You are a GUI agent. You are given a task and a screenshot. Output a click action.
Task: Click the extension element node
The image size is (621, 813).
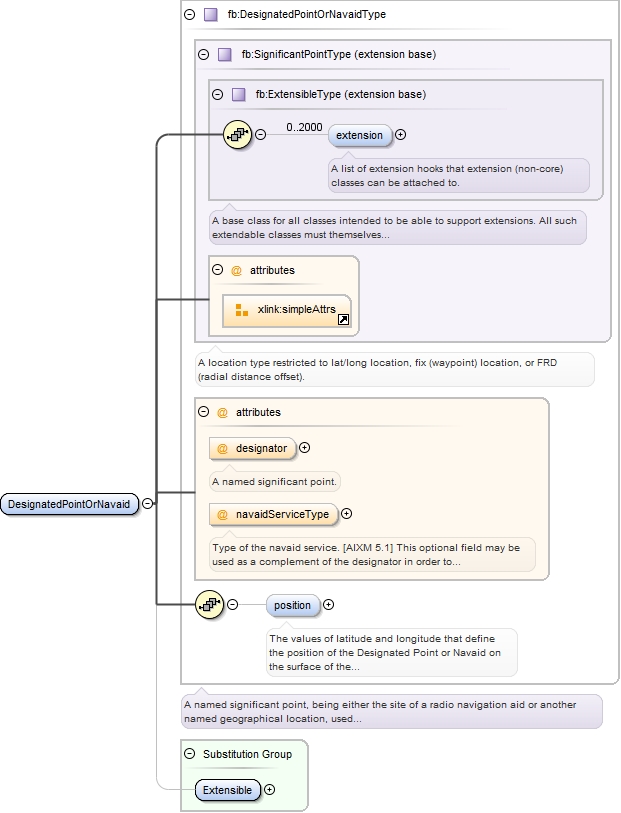(359, 135)
